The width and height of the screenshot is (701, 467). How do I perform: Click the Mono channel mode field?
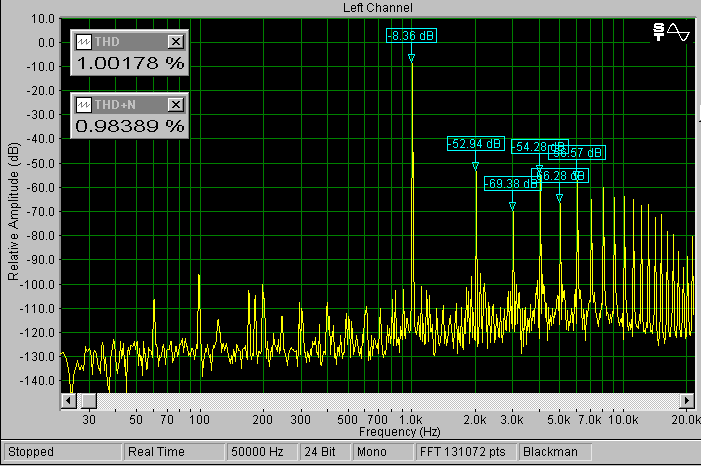coord(377,452)
